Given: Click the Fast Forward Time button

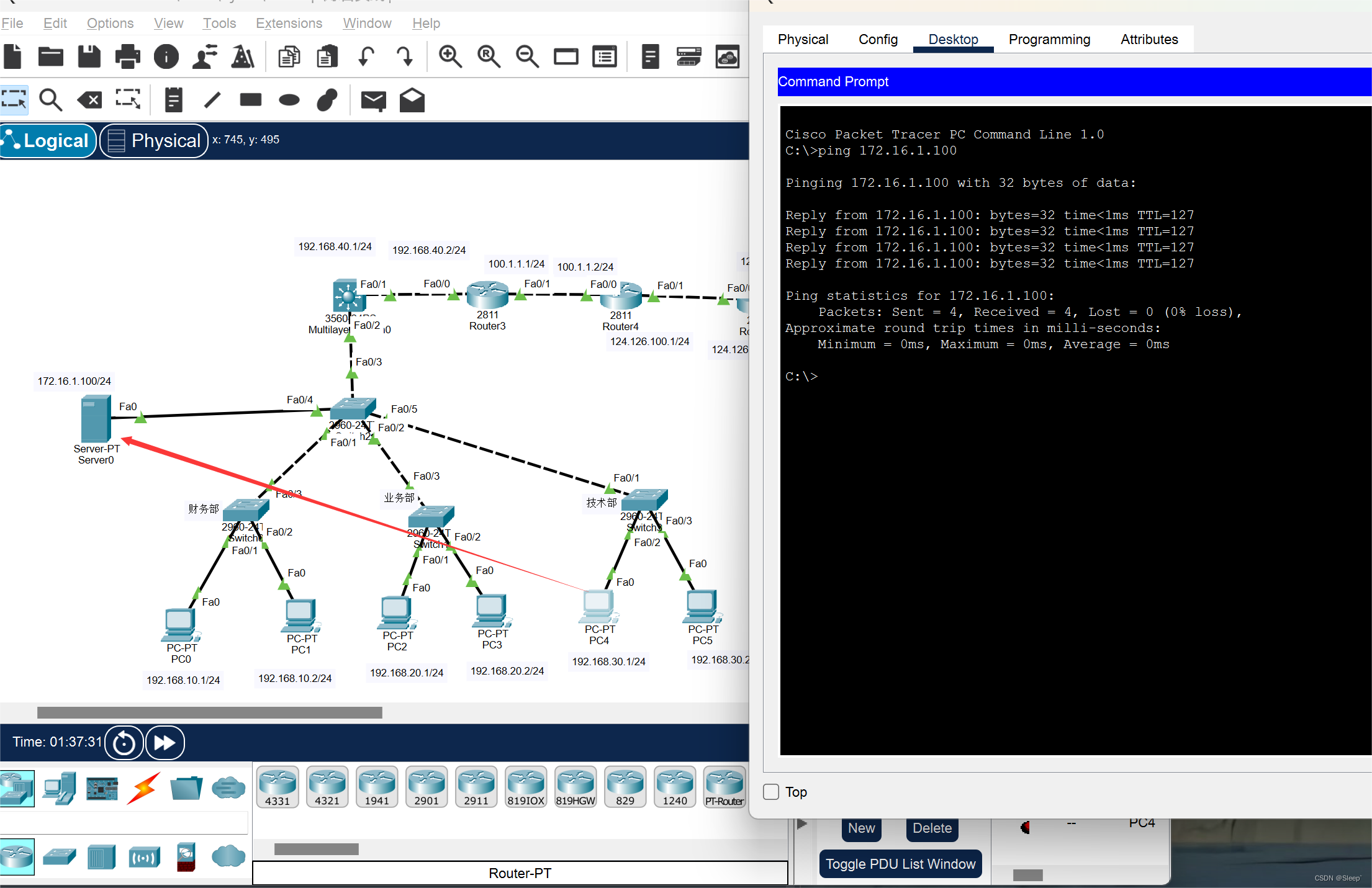Looking at the screenshot, I should point(165,742).
